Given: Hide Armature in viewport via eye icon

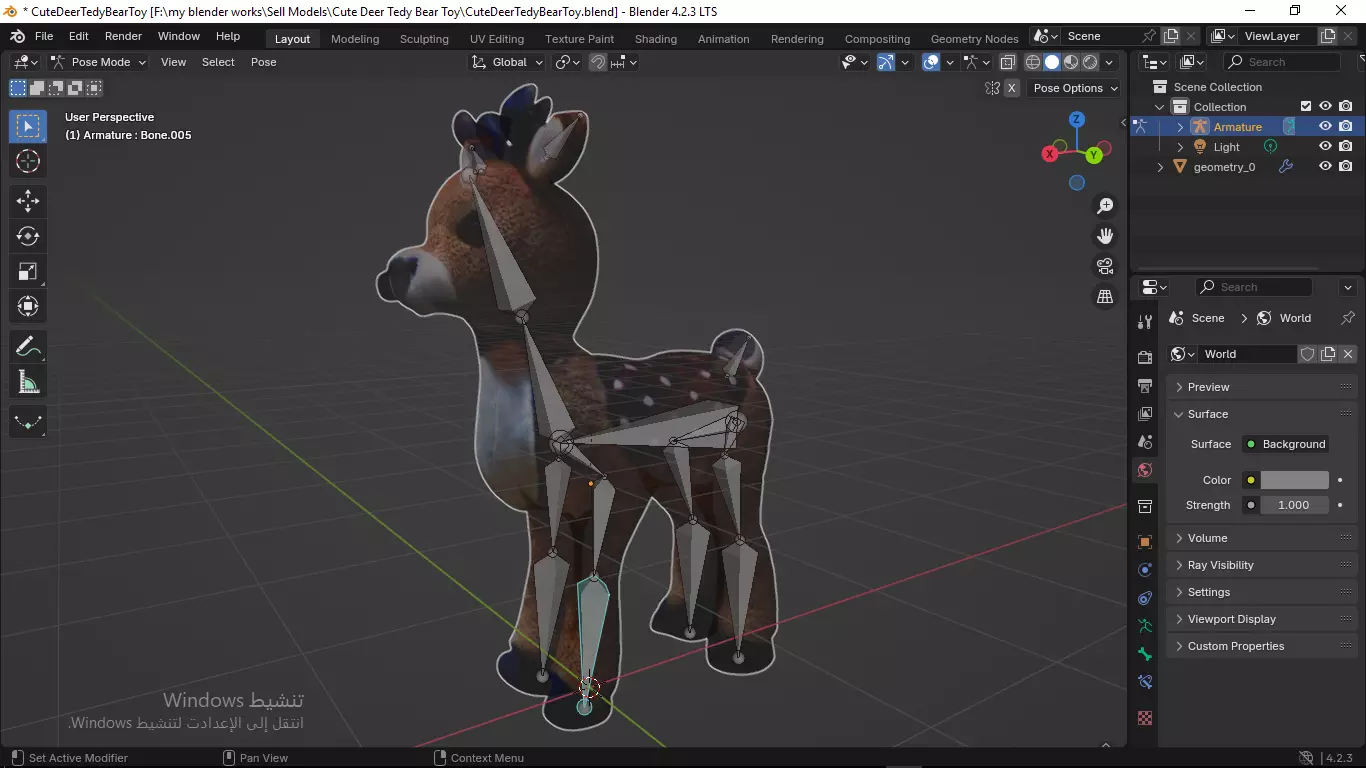Looking at the screenshot, I should click(1325, 126).
